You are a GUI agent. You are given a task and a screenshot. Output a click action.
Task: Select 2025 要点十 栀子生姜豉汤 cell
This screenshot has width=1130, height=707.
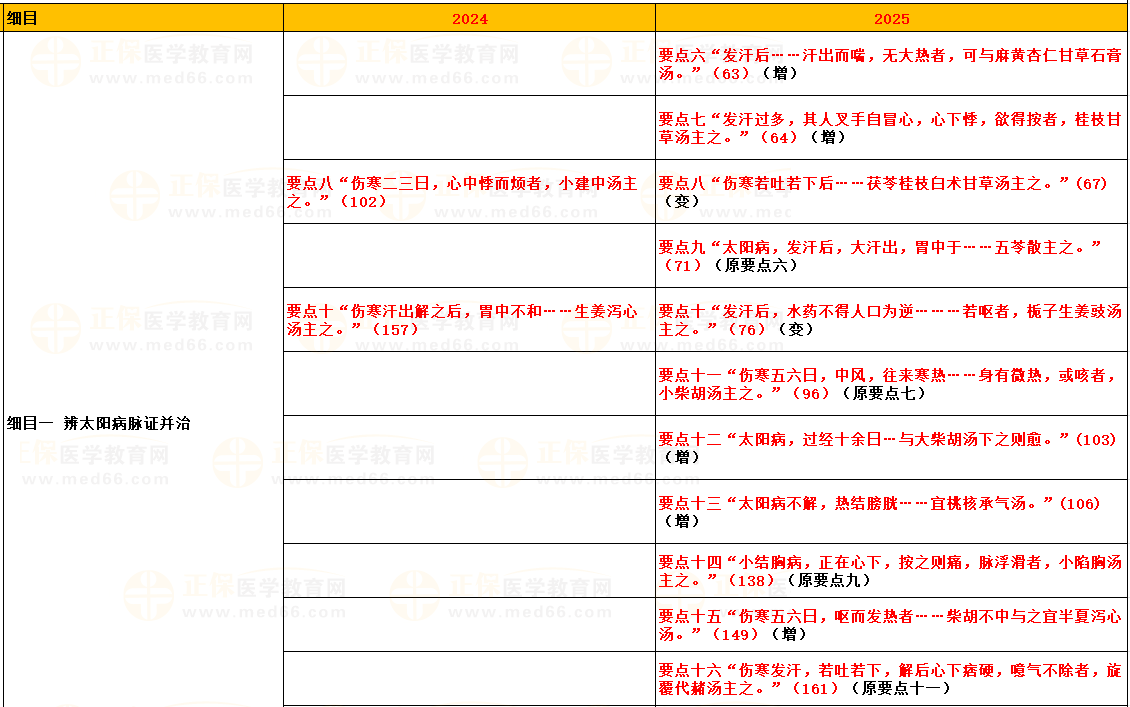click(x=891, y=320)
